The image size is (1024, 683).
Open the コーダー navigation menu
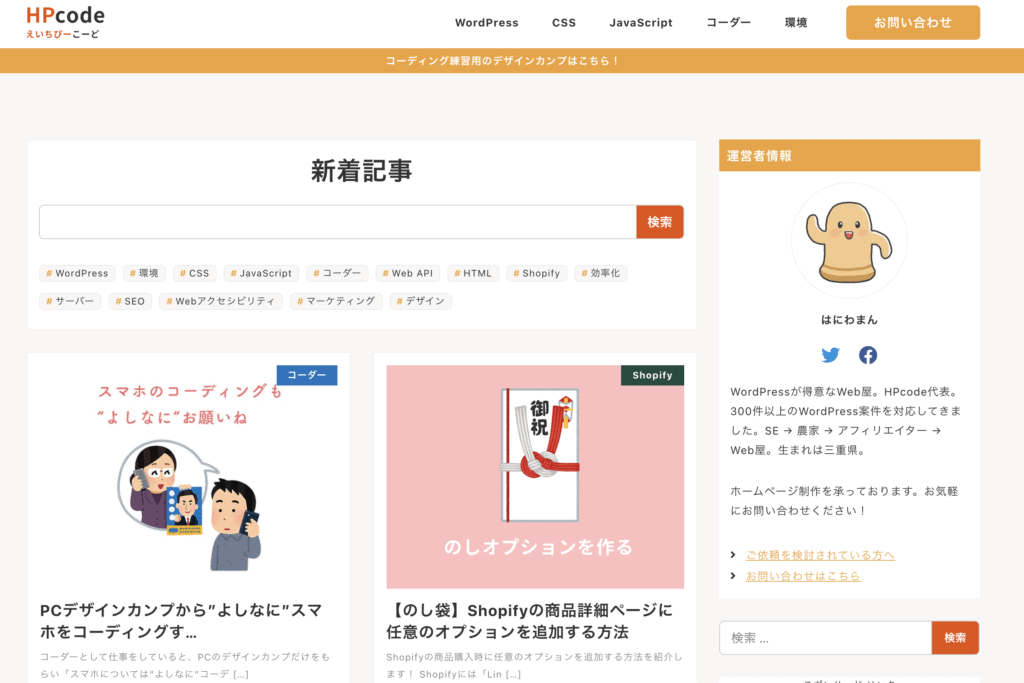pos(729,22)
